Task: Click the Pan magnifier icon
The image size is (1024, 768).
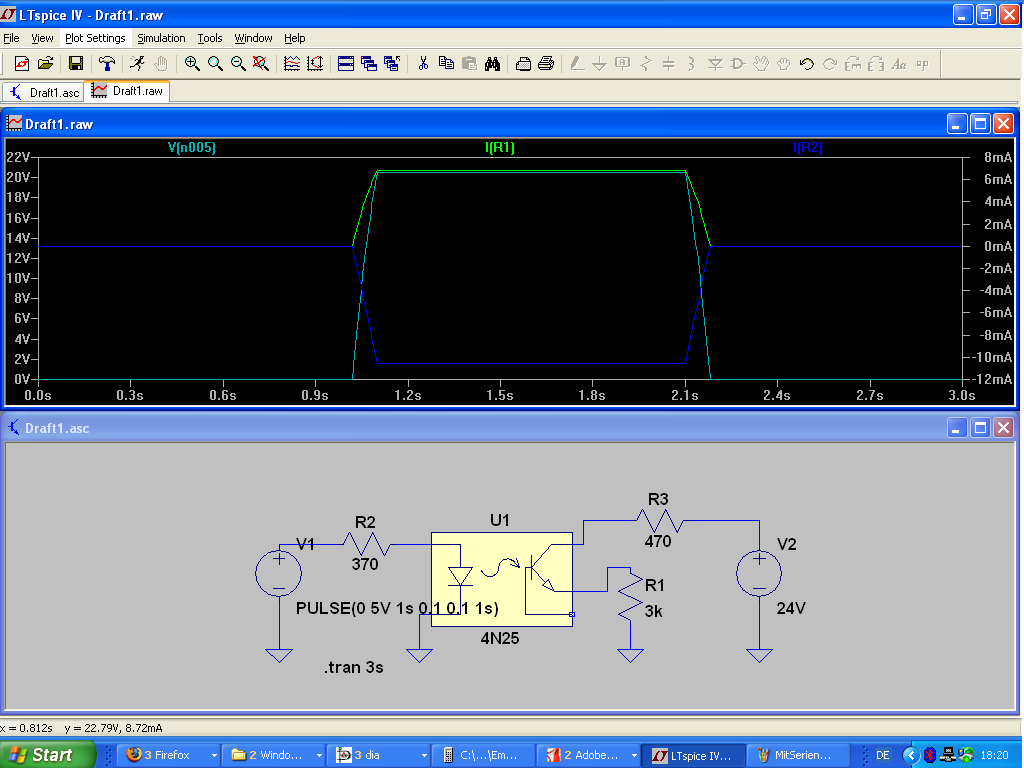Action: coord(215,64)
